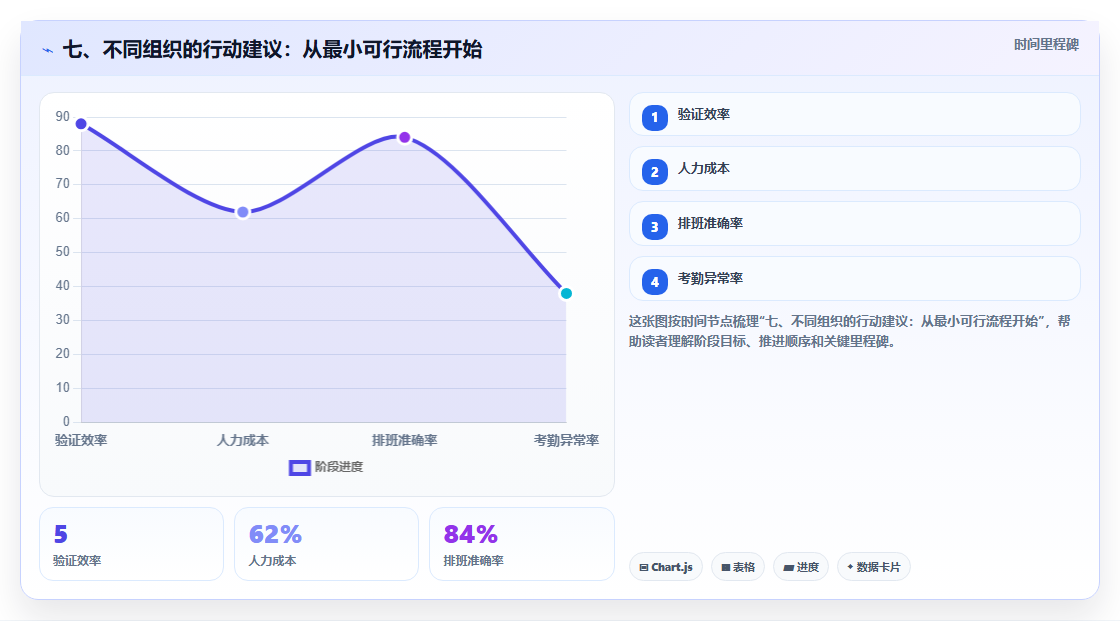Image resolution: width=1120 pixels, height=621 pixels.
Task: Click the x-axis label 考勤异常率
Action: (x=566, y=440)
